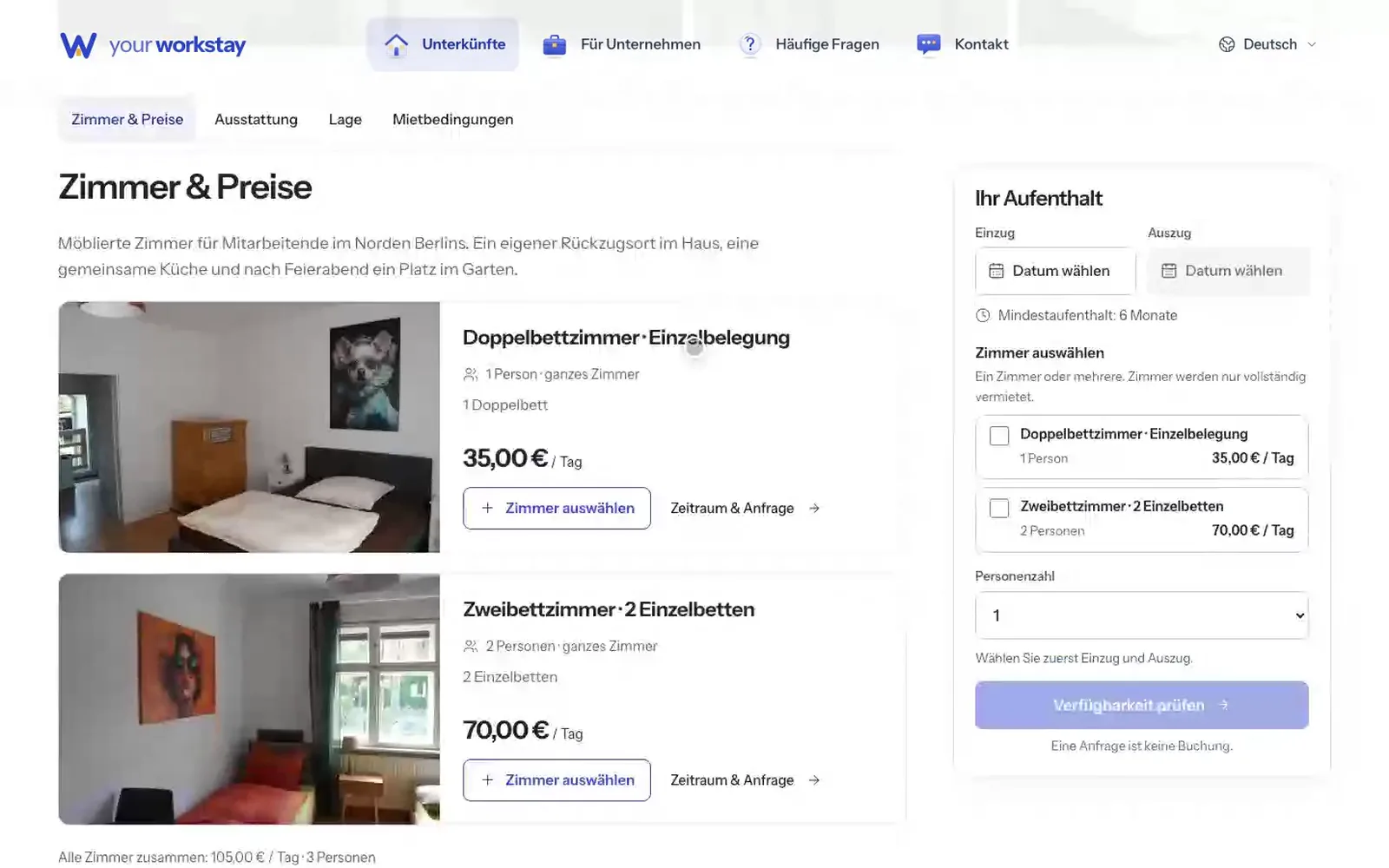This screenshot has width=1389, height=868.
Task: Select the Zimmer auswählen button for Zweibettzimmer
Action: (556, 779)
